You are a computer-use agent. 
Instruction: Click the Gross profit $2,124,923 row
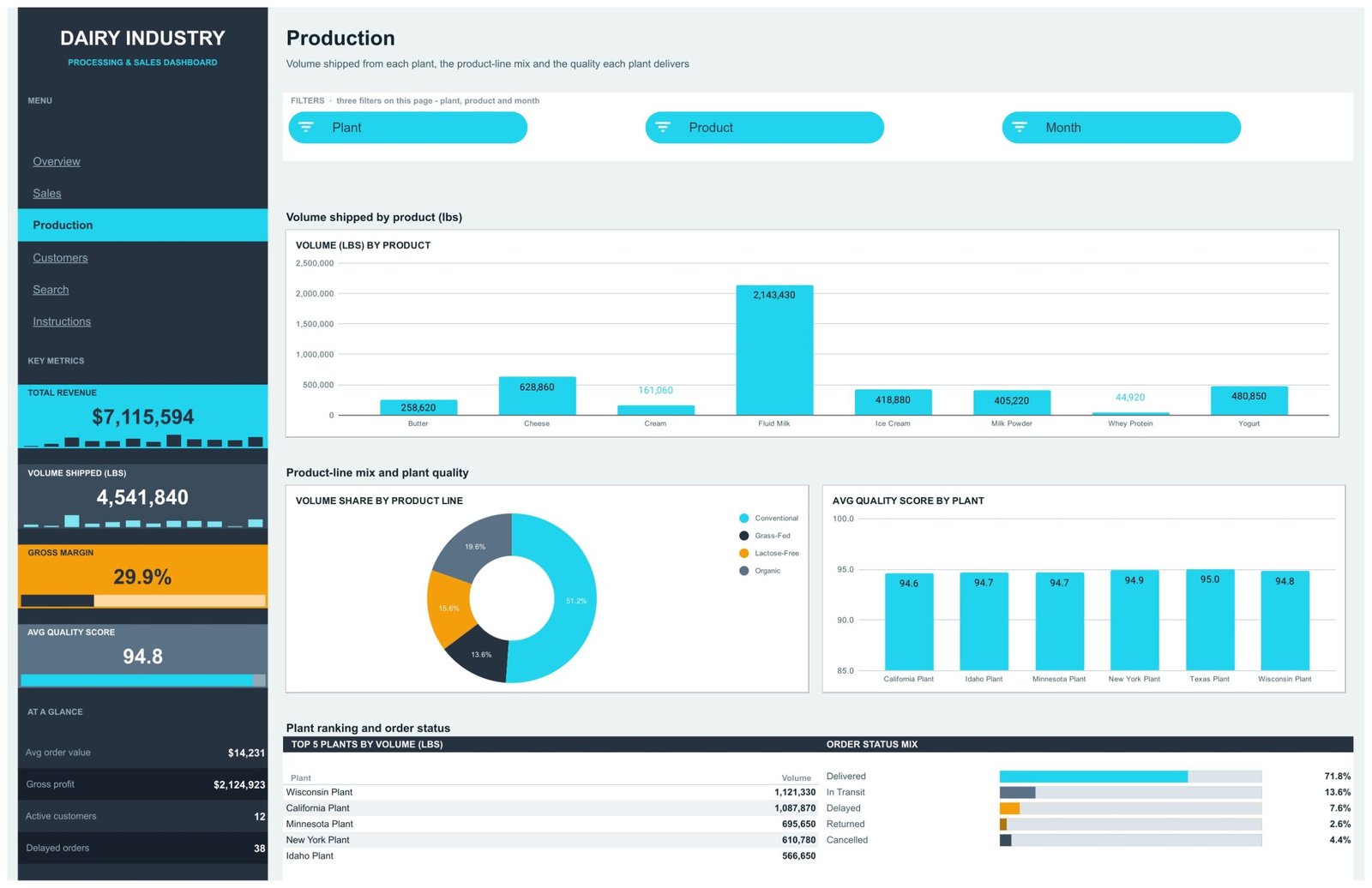(142, 785)
